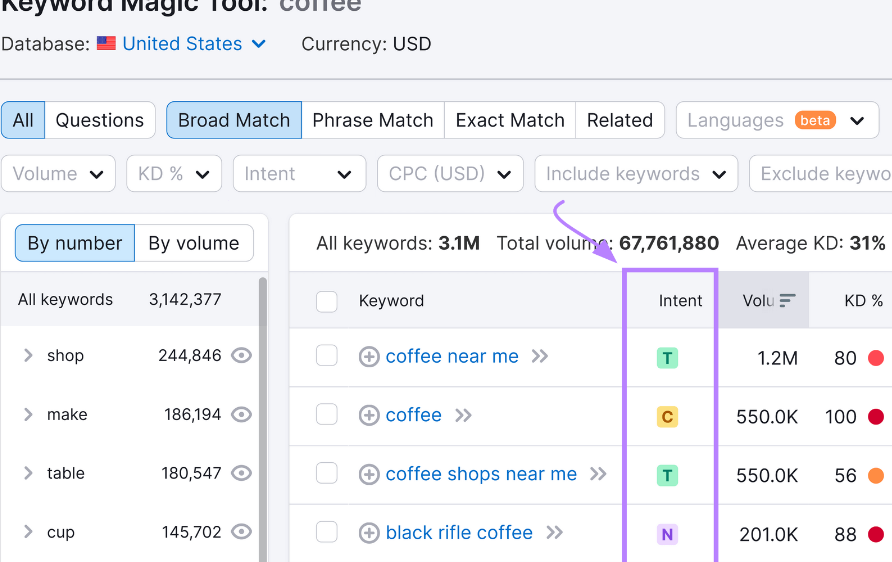
Task: Click the Volume column sort icon
Action: tap(788, 300)
